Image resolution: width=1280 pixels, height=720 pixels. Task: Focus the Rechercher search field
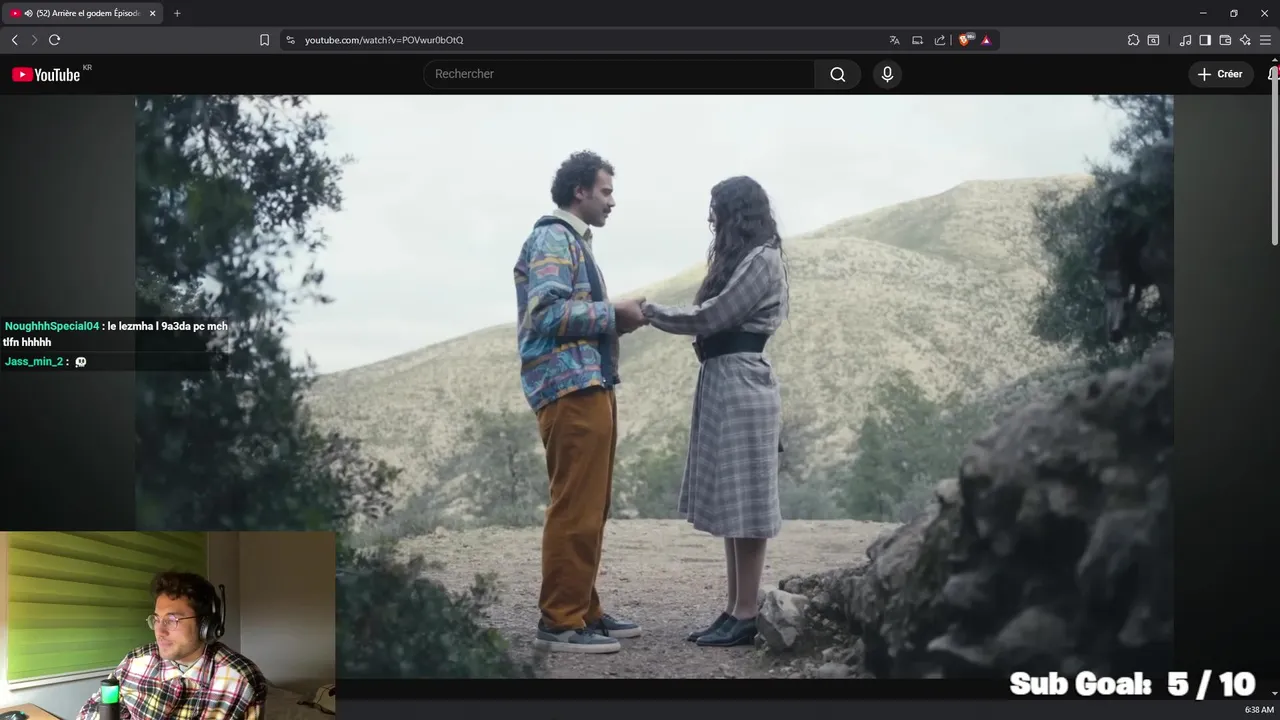pos(619,74)
